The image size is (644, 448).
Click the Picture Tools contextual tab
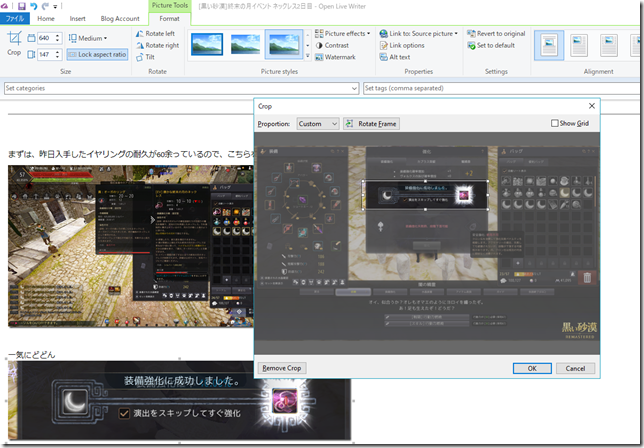coord(170,5)
